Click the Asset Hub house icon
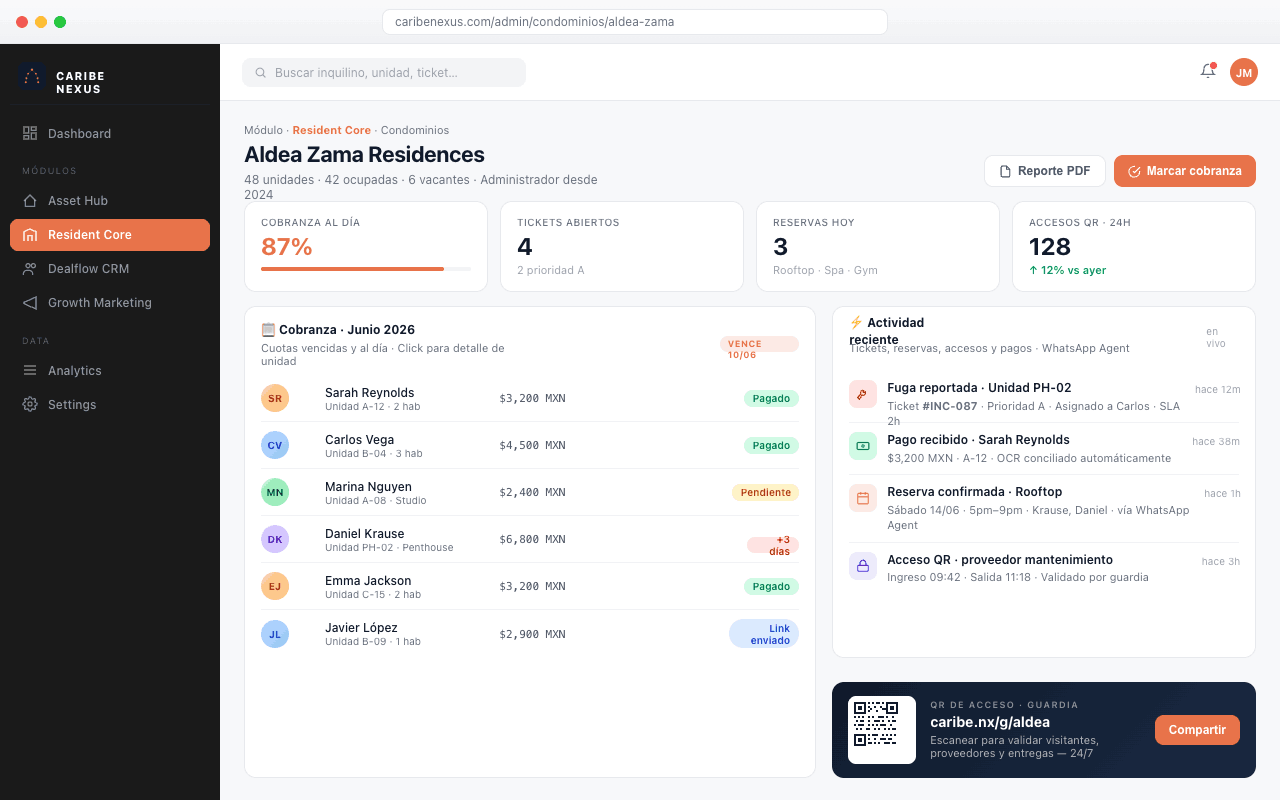 click(x=30, y=201)
